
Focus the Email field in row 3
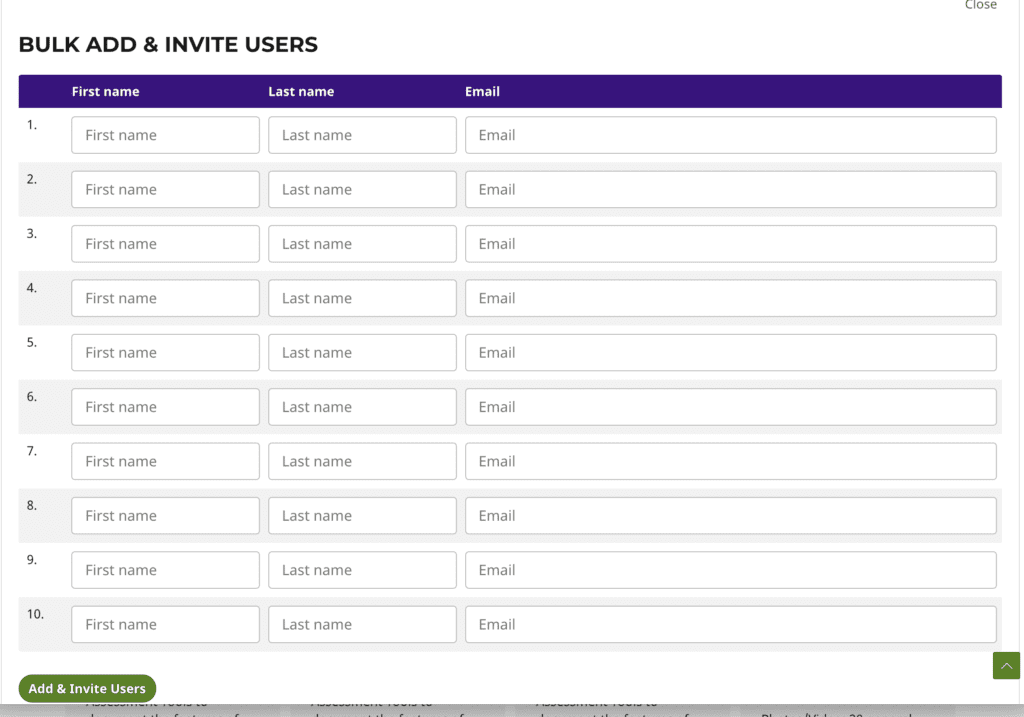730,244
